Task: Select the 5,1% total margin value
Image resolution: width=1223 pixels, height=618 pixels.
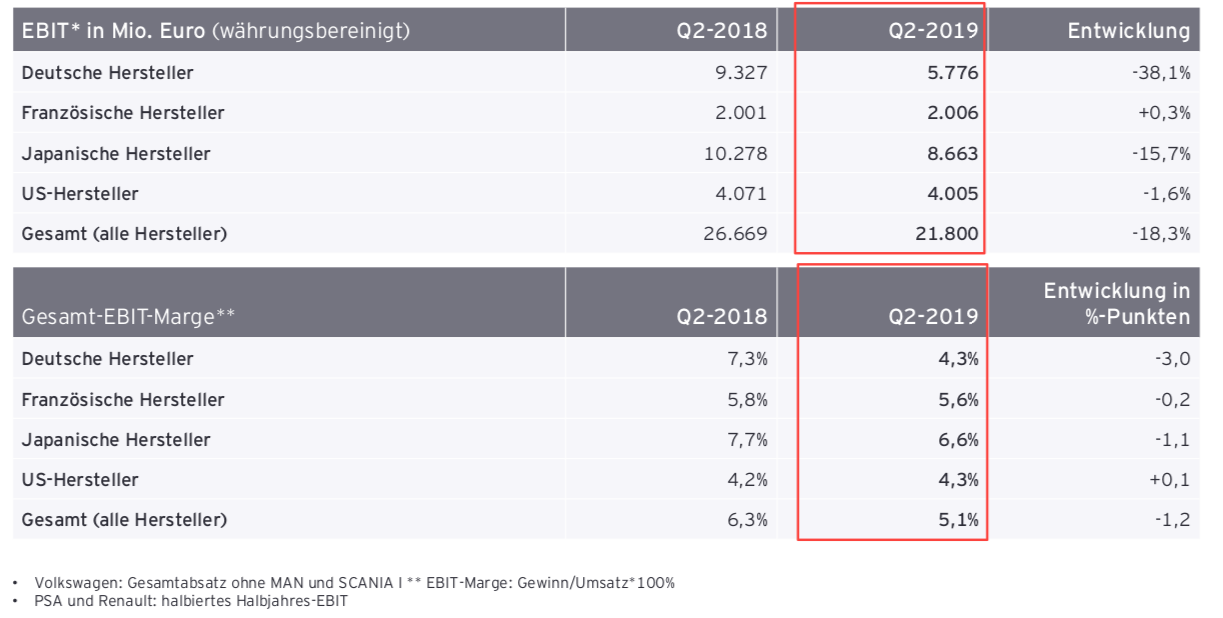Action: [959, 520]
